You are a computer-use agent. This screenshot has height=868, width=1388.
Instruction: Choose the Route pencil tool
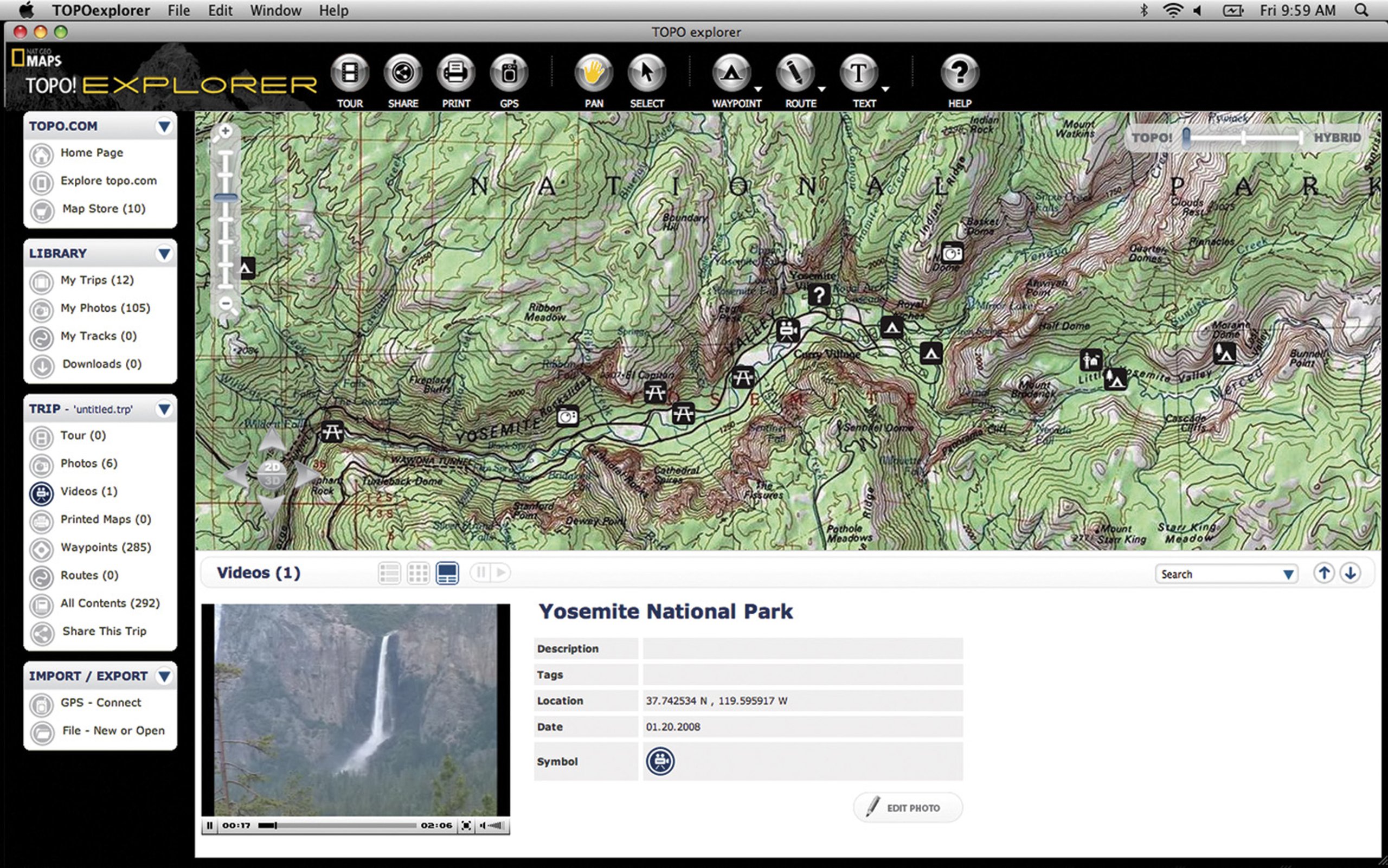pyautogui.click(x=795, y=74)
